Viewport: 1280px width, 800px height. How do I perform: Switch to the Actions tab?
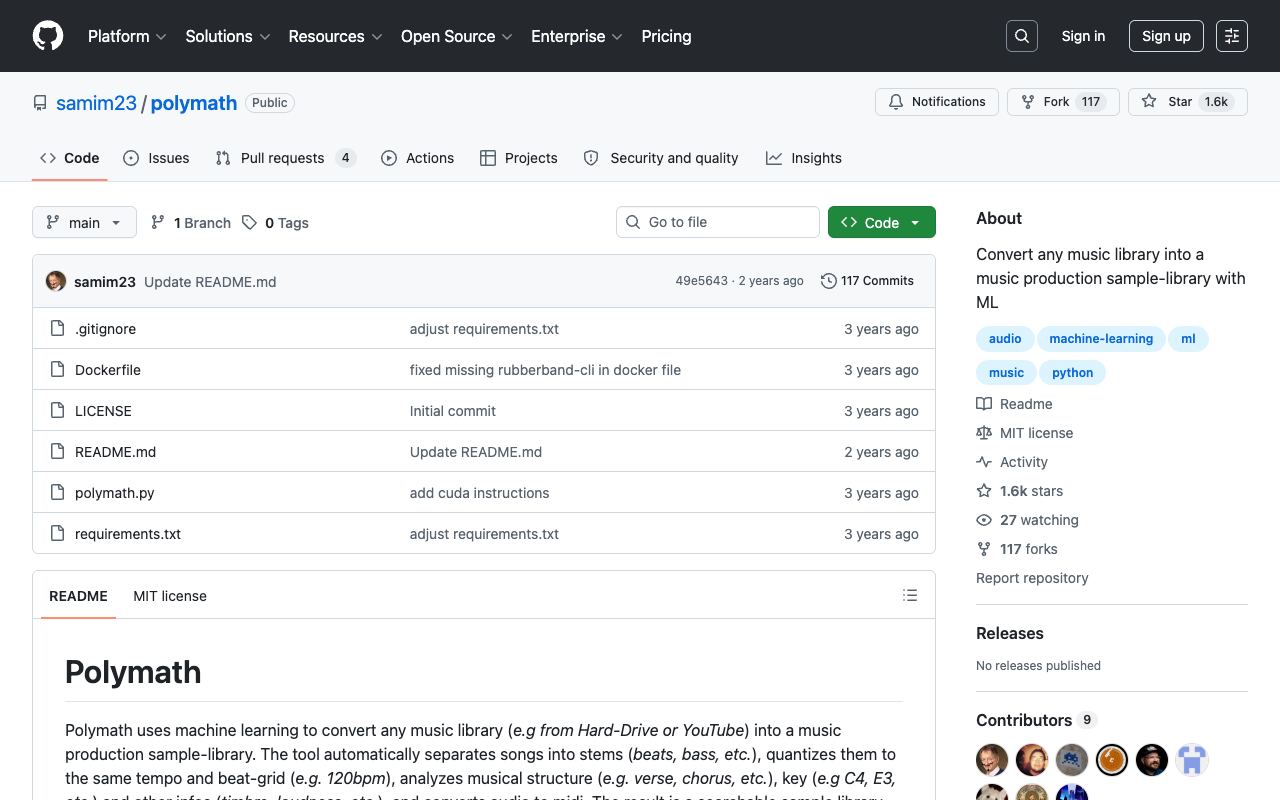point(417,158)
